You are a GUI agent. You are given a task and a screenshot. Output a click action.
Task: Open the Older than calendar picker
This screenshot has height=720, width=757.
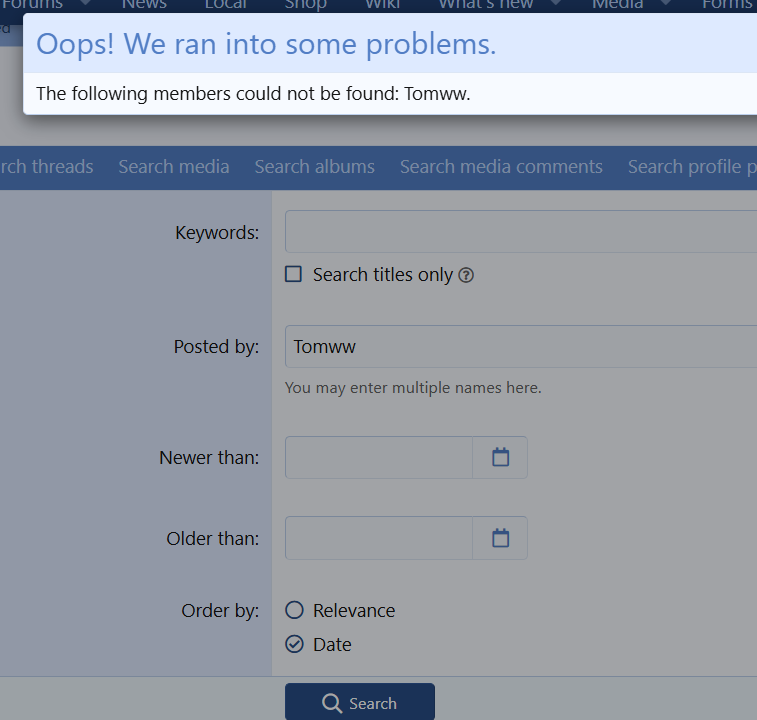click(500, 538)
